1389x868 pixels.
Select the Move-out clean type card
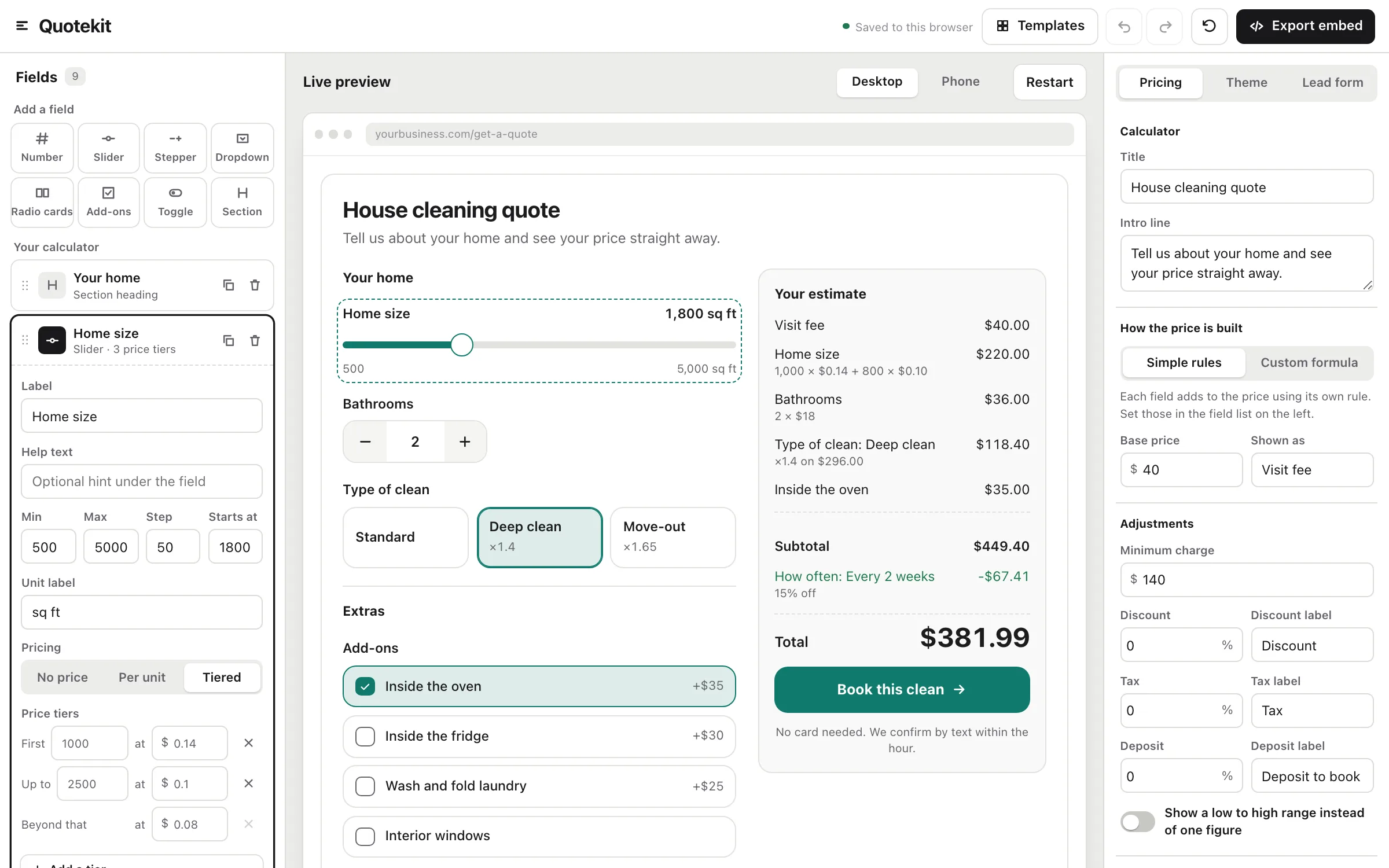point(673,537)
